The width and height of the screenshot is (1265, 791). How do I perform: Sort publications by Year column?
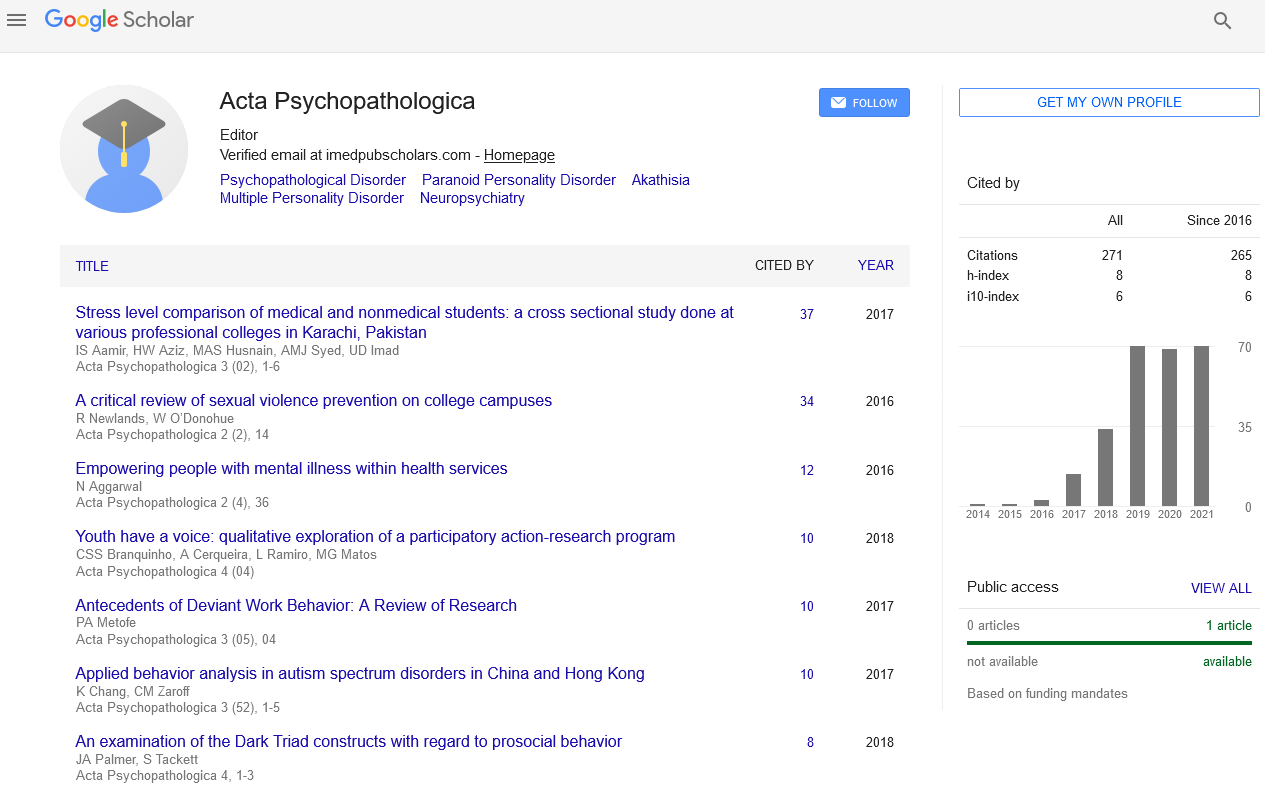pos(875,266)
